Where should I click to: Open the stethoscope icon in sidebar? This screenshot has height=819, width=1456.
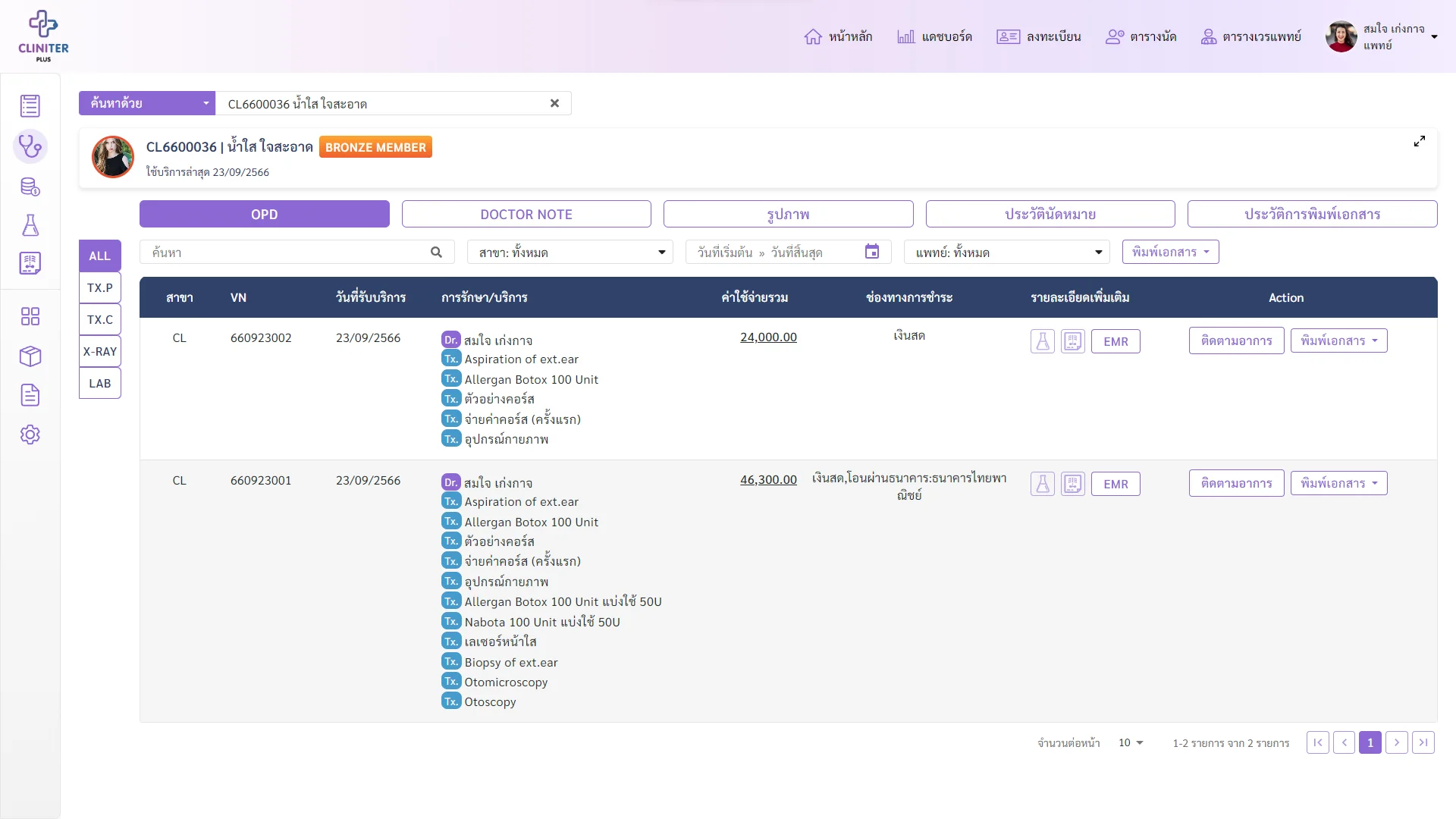pyautogui.click(x=30, y=146)
